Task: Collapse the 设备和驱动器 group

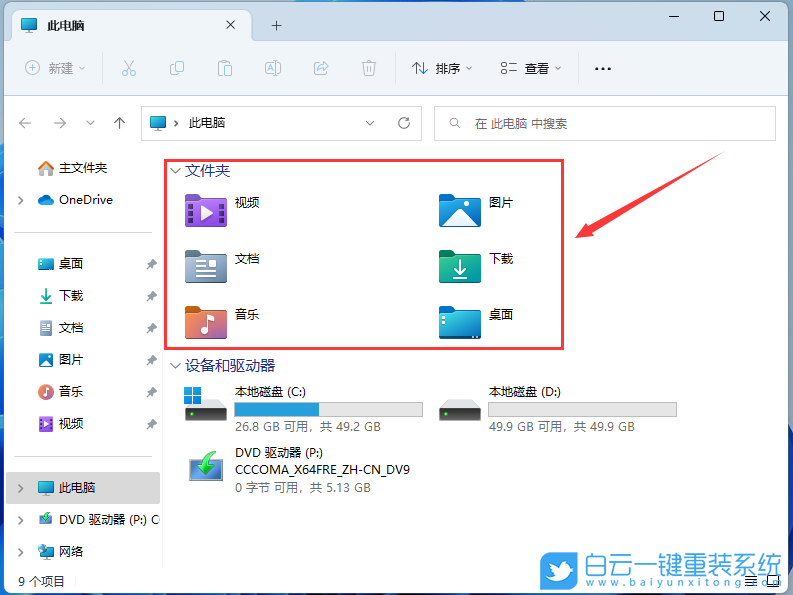Action: (175, 366)
